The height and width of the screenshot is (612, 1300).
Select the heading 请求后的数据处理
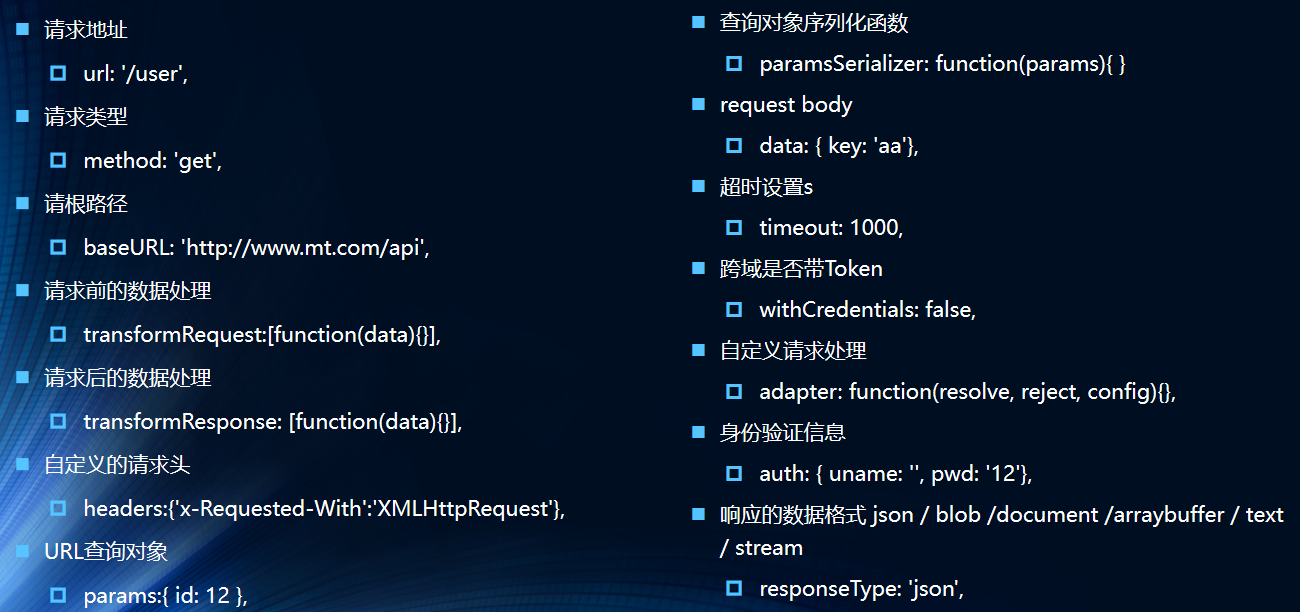tap(128, 378)
